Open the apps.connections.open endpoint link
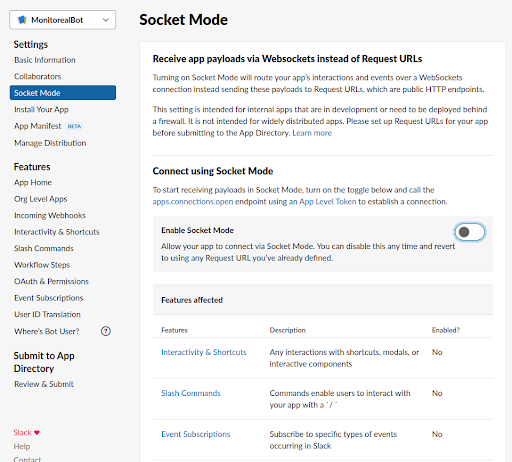Image resolution: width=512 pixels, height=462 pixels. pyautogui.click(x=193, y=202)
